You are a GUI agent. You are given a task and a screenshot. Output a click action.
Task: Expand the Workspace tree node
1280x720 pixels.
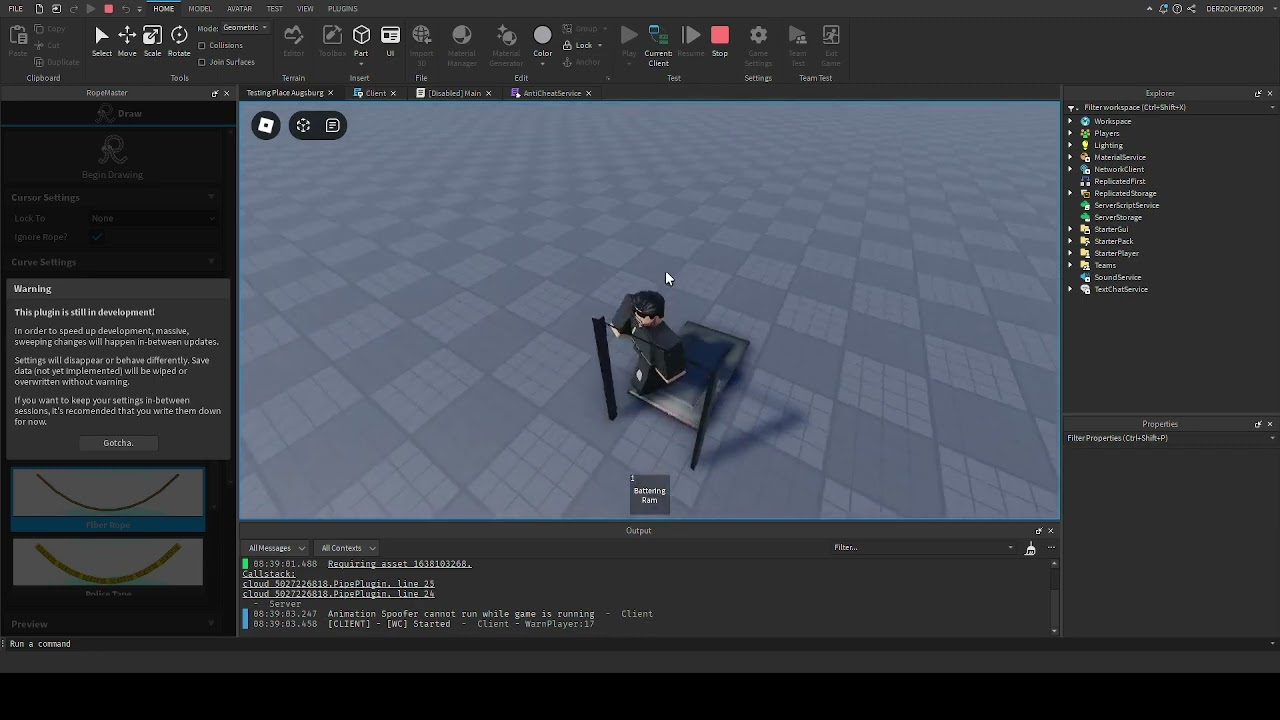click(x=1070, y=121)
